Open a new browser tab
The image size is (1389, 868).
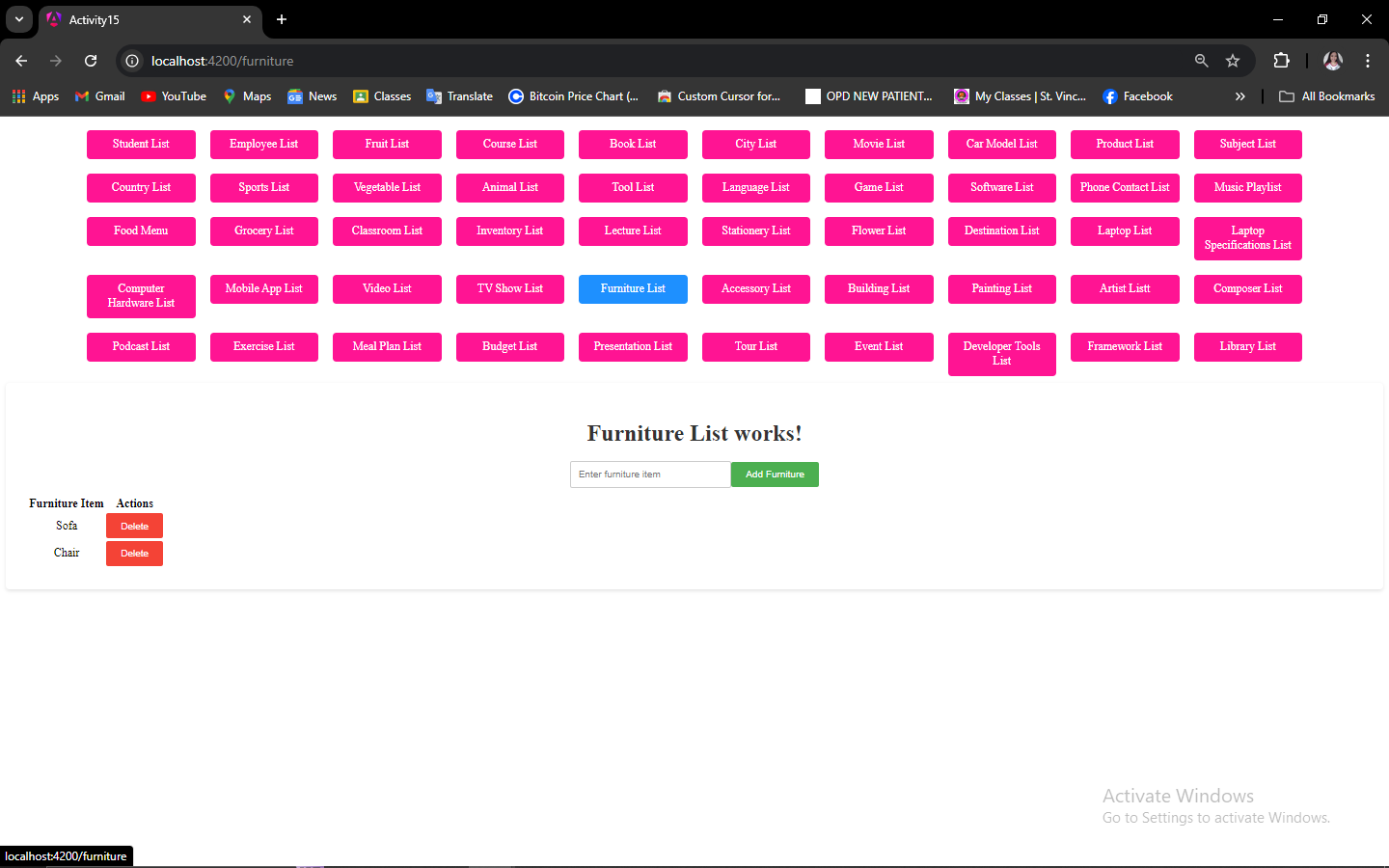pyautogui.click(x=282, y=19)
